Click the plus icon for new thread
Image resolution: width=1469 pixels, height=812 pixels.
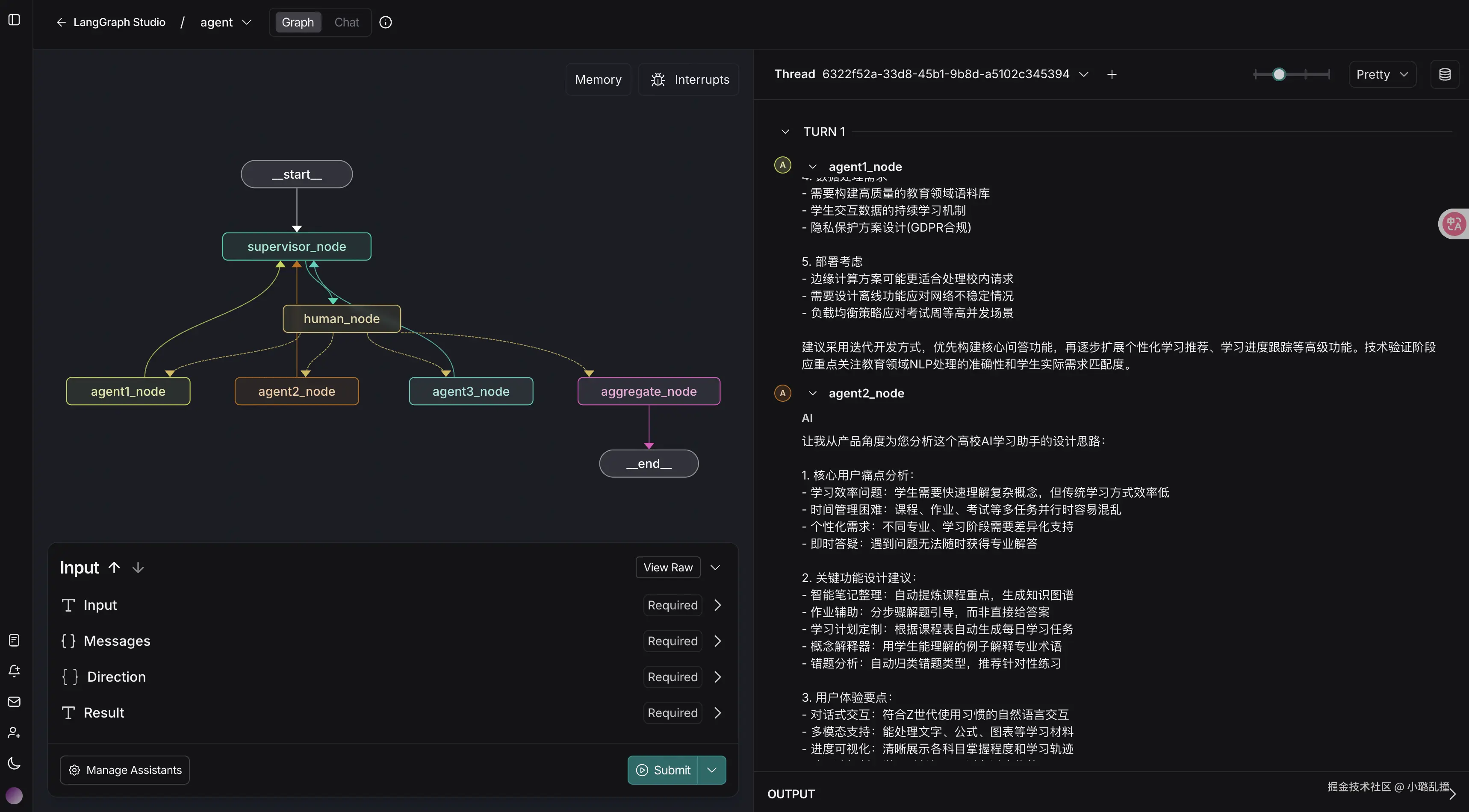(1112, 75)
